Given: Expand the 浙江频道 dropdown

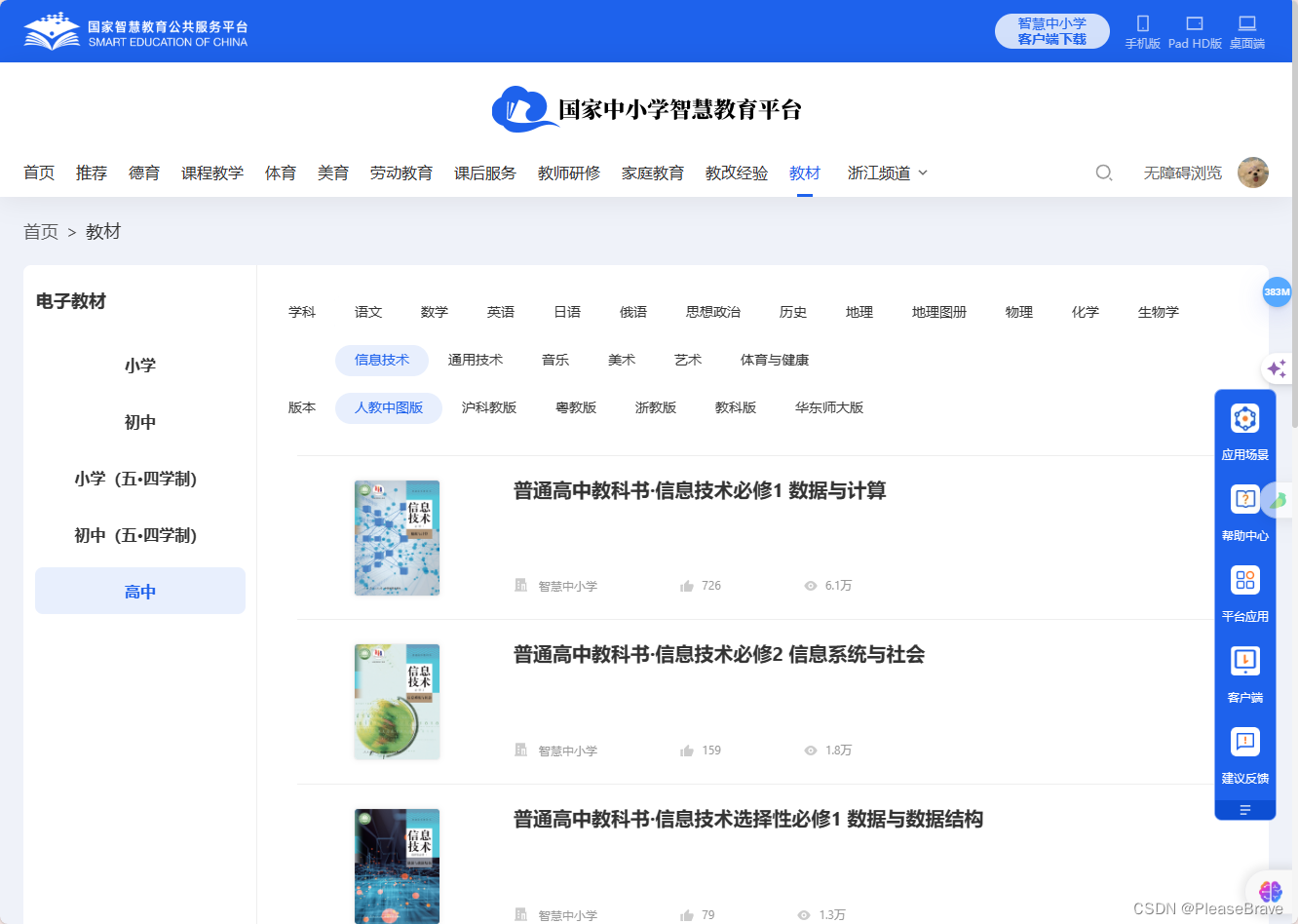Looking at the screenshot, I should 888,173.
